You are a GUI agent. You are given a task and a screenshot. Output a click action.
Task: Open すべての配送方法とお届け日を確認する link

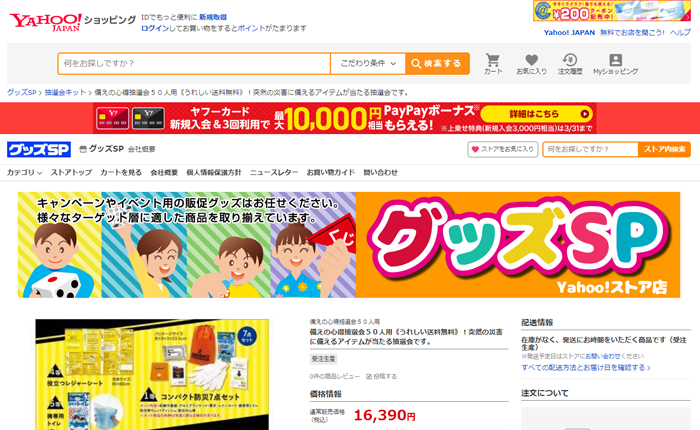[586, 367]
